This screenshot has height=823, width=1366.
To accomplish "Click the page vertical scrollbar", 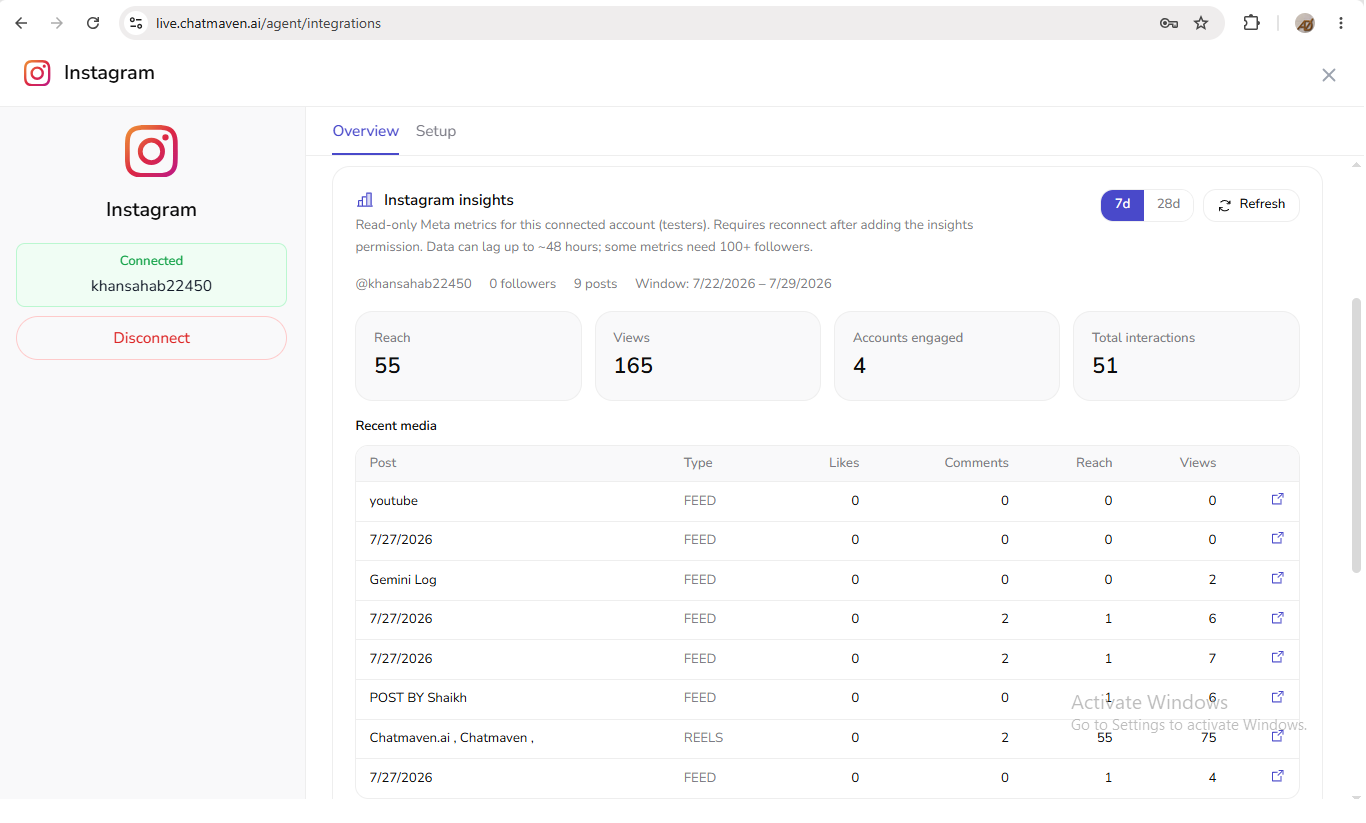I will [x=1357, y=435].
